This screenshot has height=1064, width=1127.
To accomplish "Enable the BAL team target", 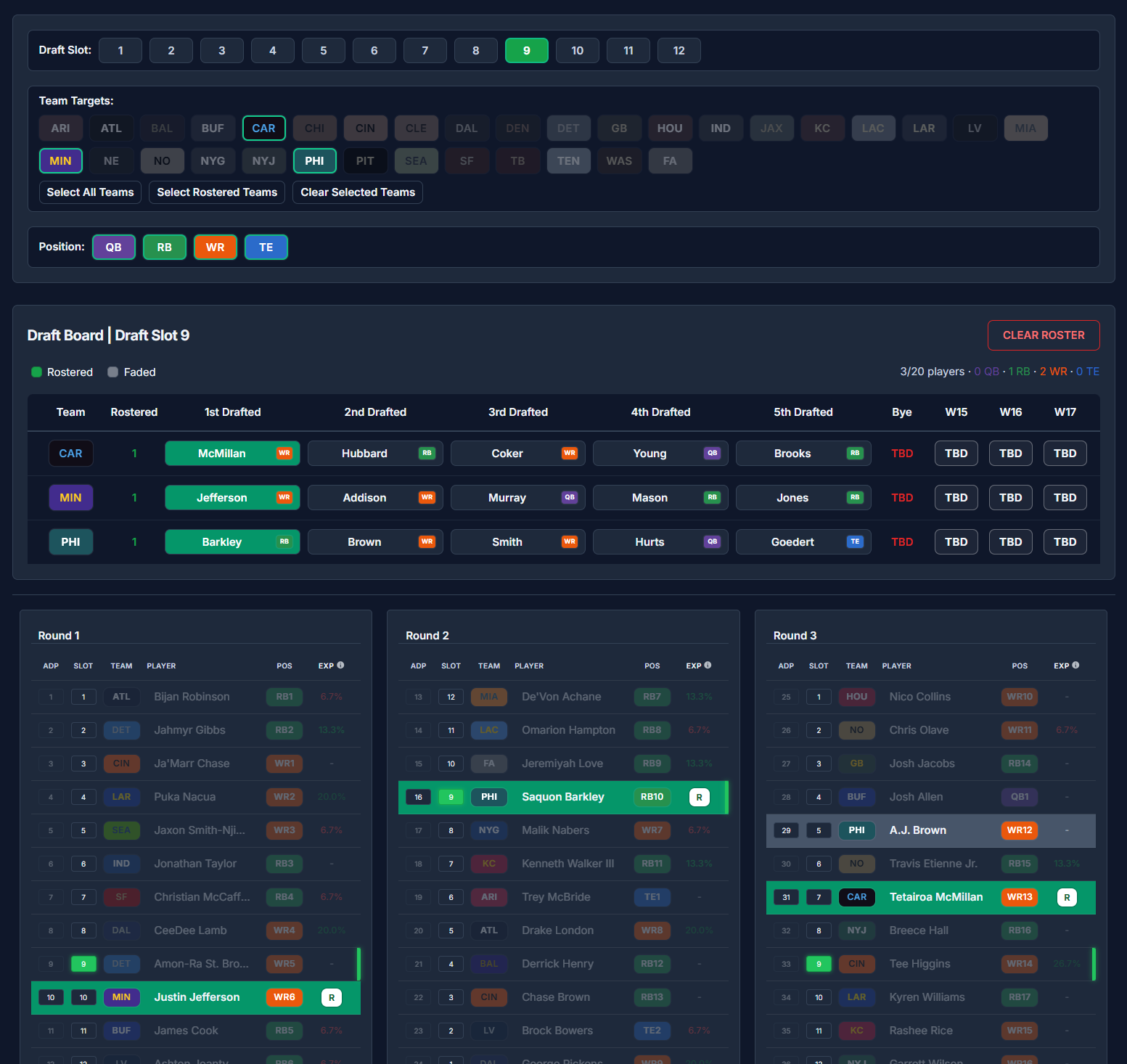I will (162, 128).
